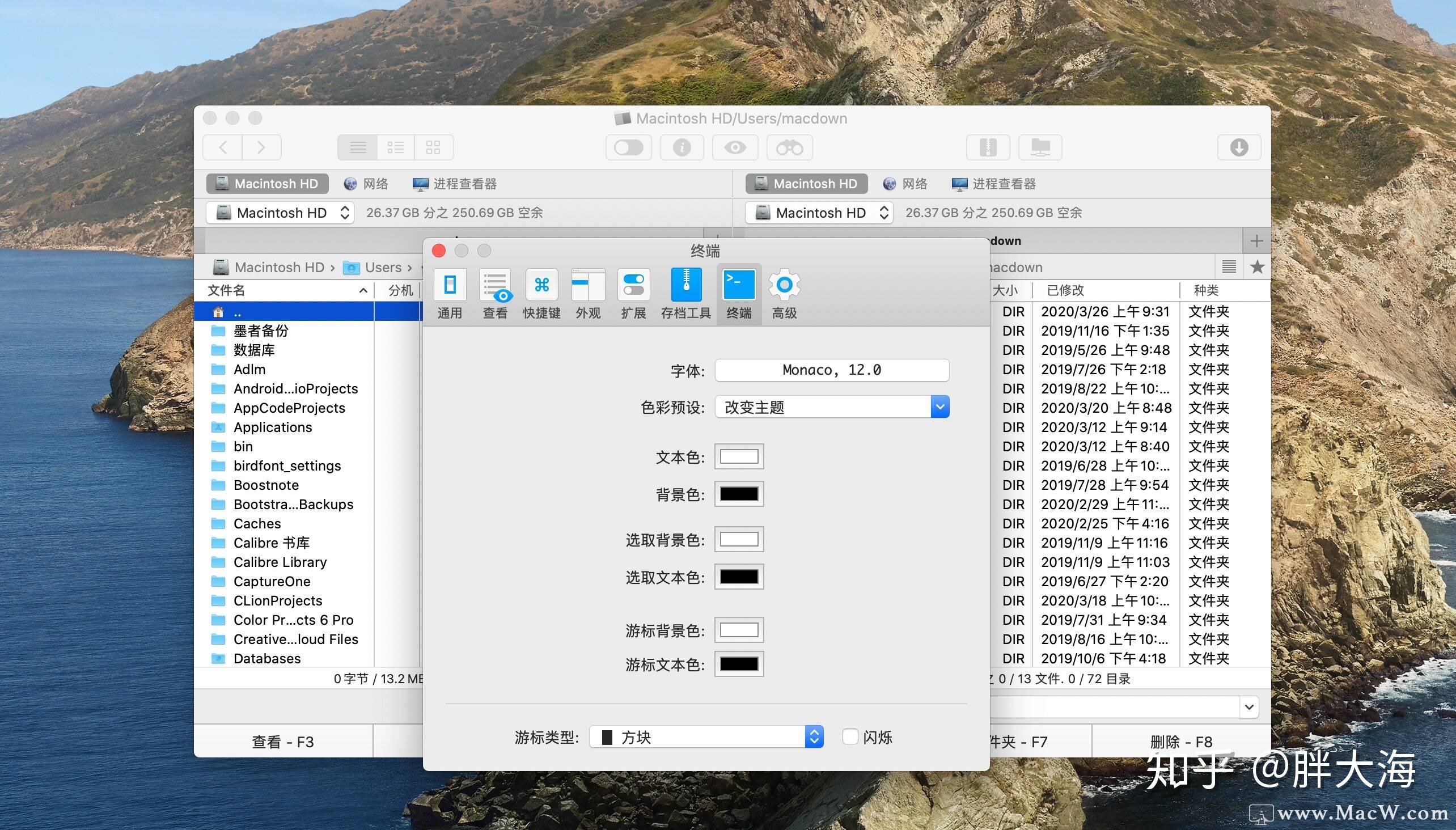
Task: Open the 通用 general preferences tab
Action: pyautogui.click(x=450, y=294)
